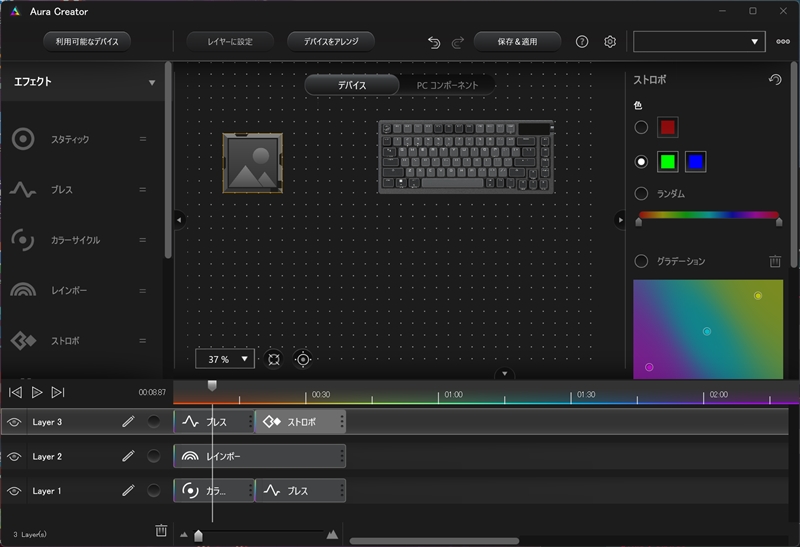The height and width of the screenshot is (547, 800).
Task: Open options dots of the Rainbow clip in Layer 2
Action: tap(341, 456)
